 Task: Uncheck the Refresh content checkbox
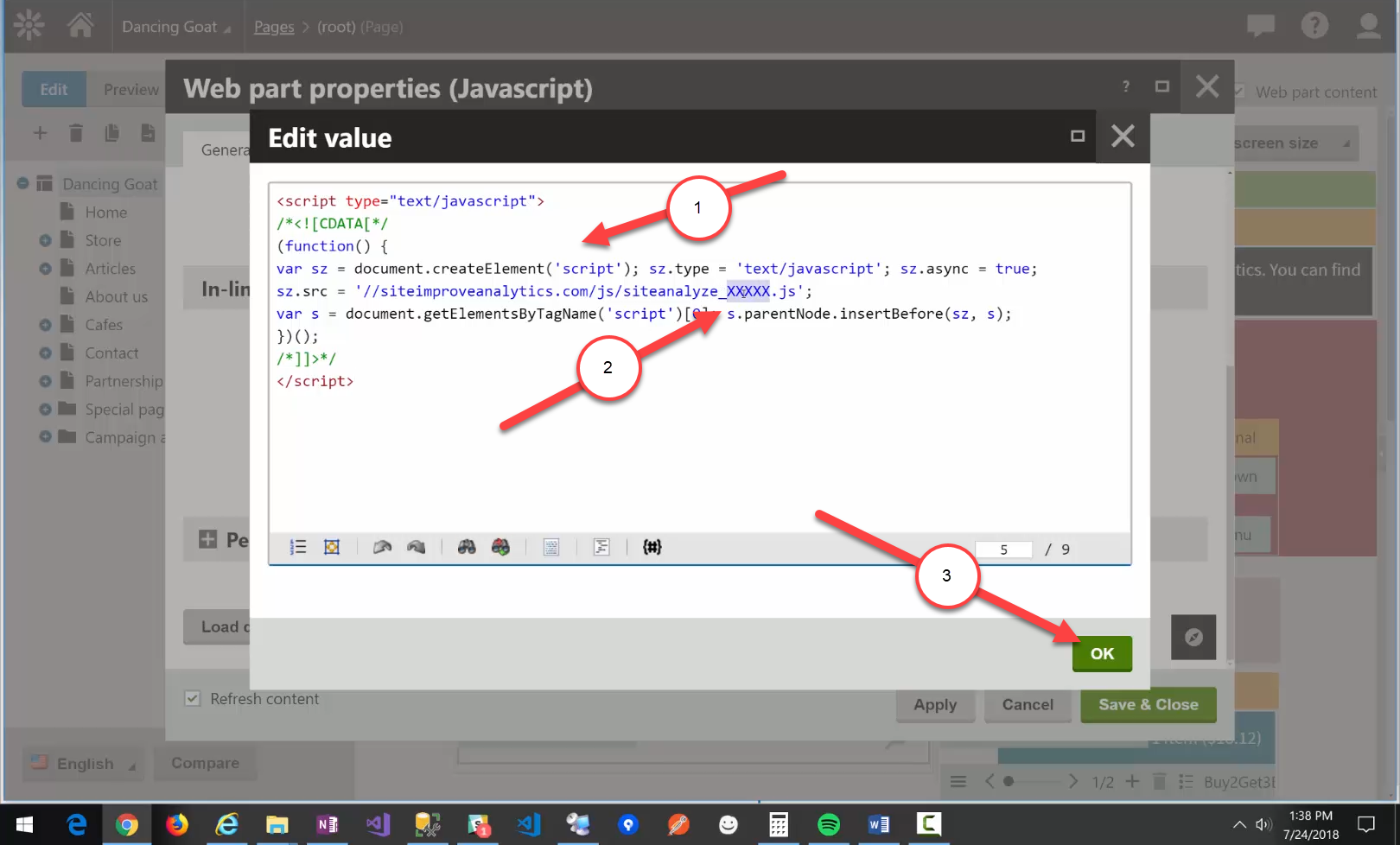[x=192, y=697]
